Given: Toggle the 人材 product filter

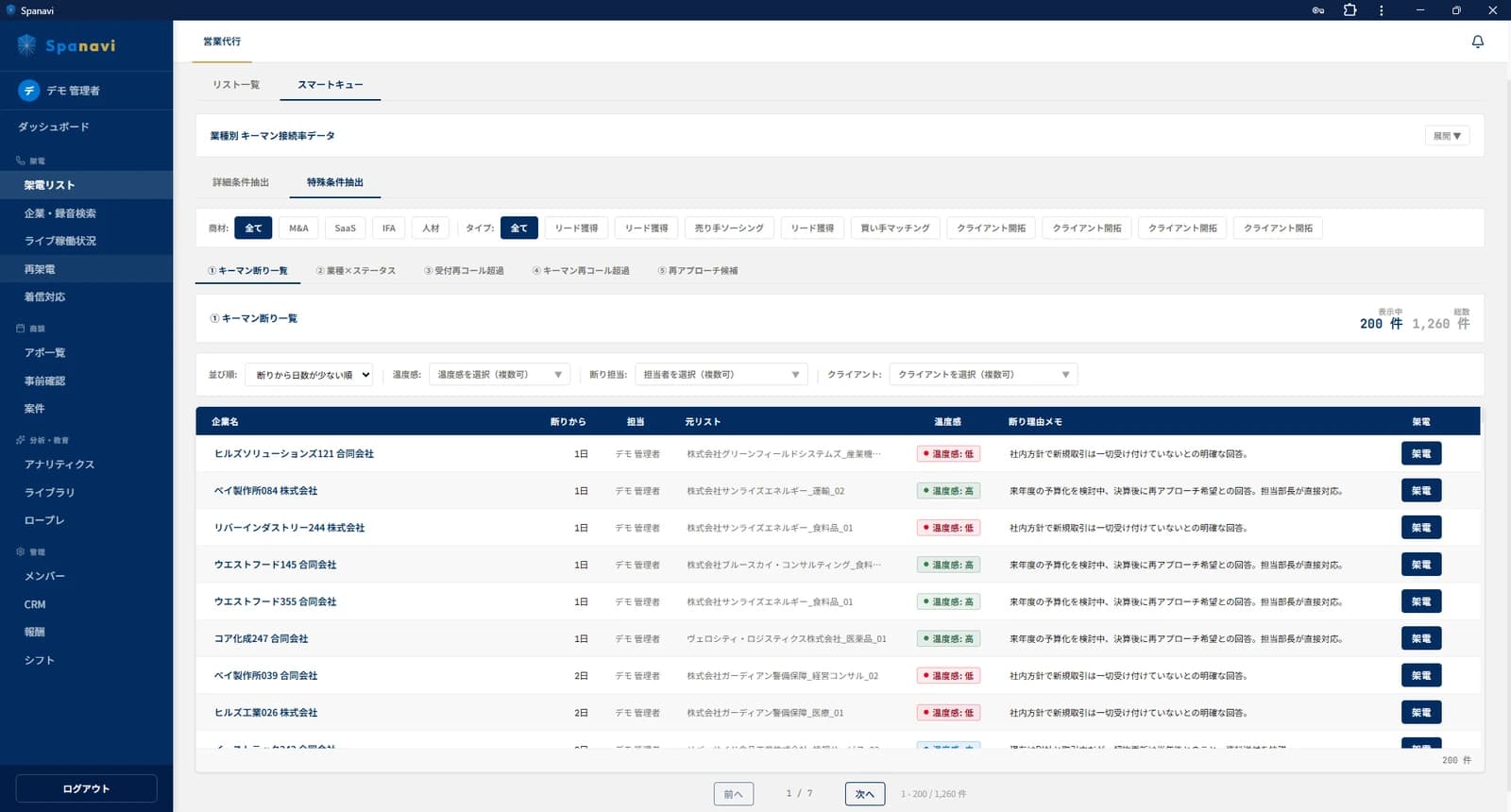Looking at the screenshot, I should pos(431,228).
